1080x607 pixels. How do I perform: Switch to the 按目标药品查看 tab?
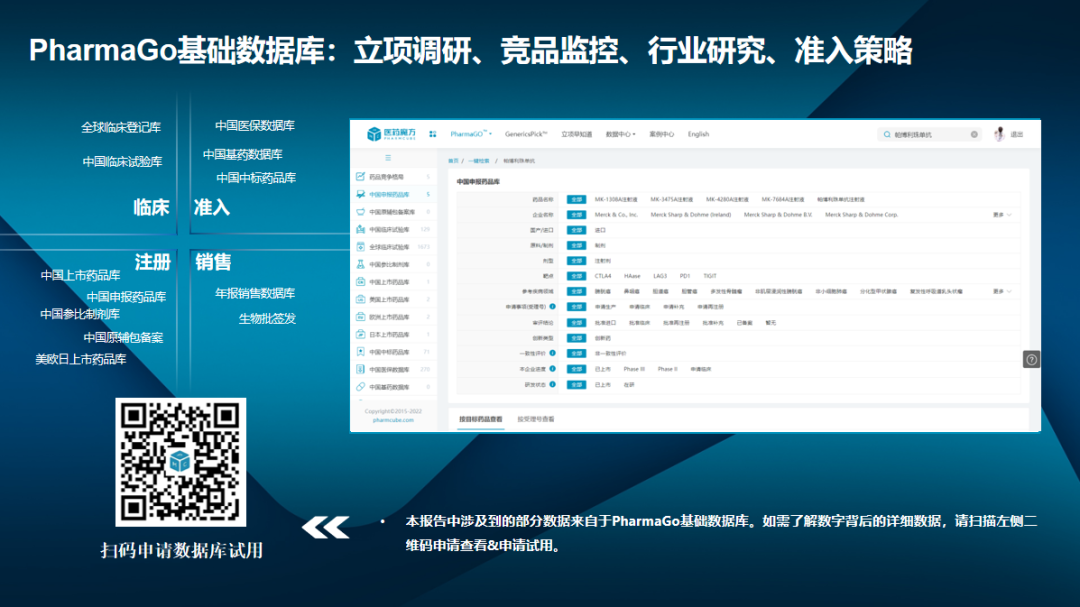point(481,419)
